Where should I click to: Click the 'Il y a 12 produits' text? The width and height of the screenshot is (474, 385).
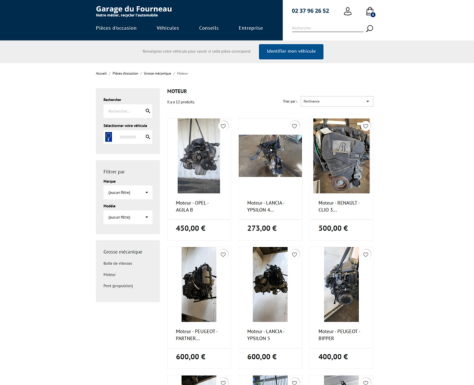181,102
